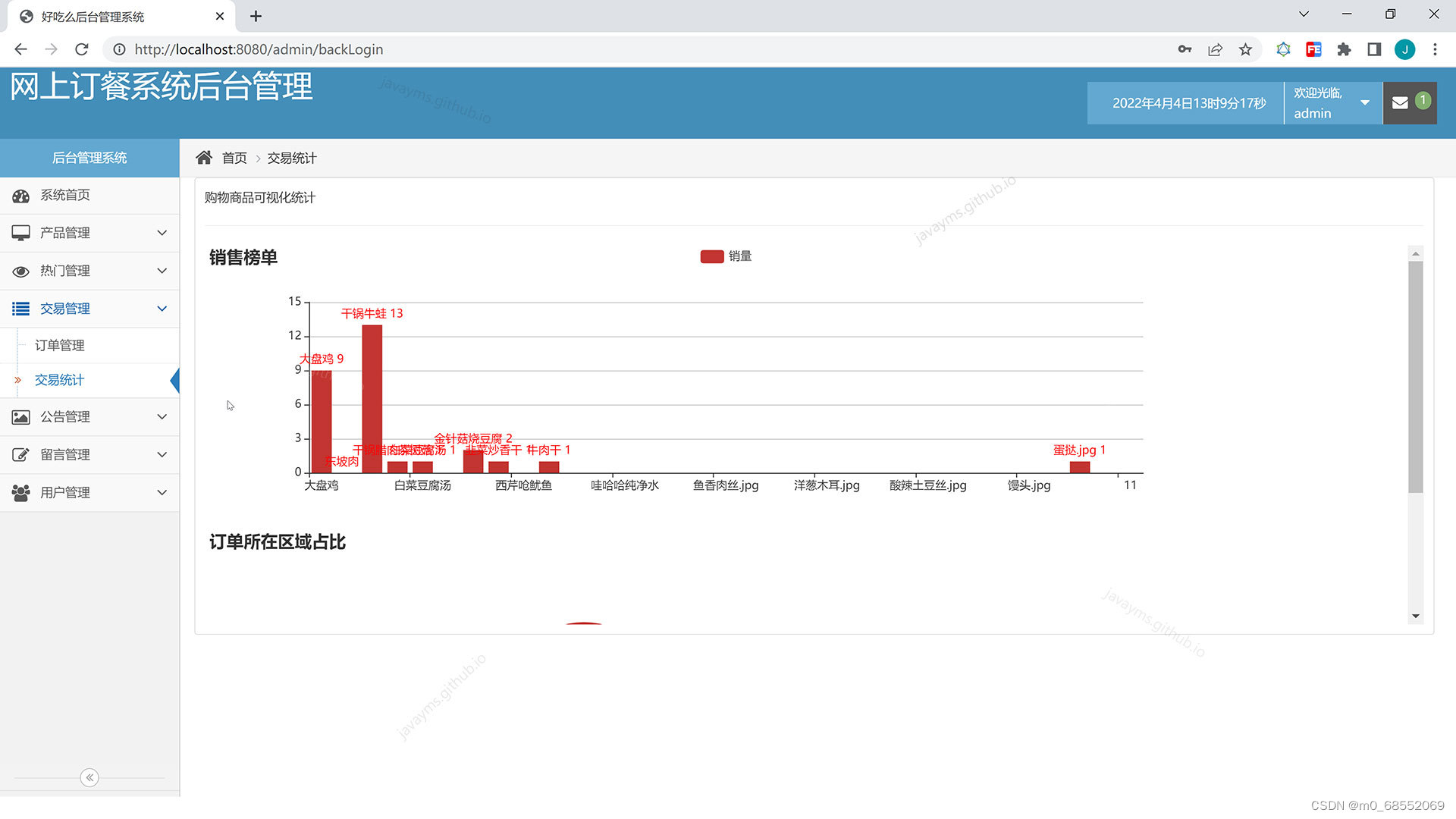Screen dimensions: 1456x819
Task: Open the browser extensions puzzle icon
Action: click(1344, 49)
